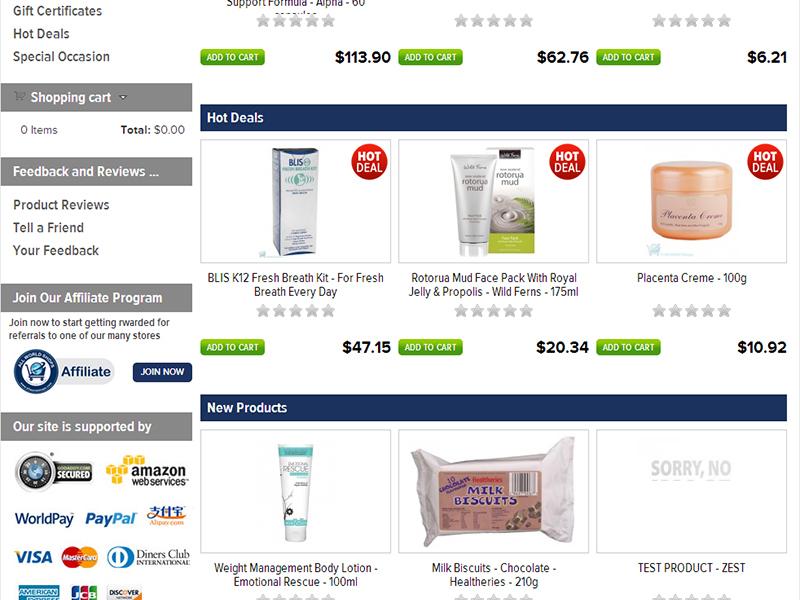This screenshot has height=600, width=800.
Task: Open the Product Reviews link
Action: tap(61, 205)
